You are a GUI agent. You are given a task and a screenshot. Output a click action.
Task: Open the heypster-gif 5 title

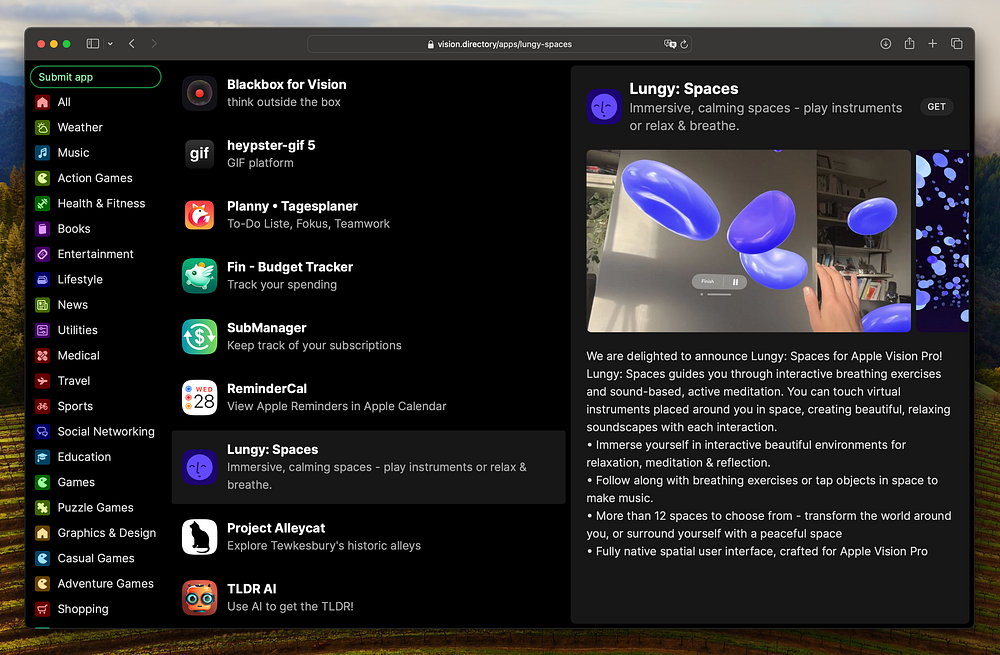tap(271, 145)
